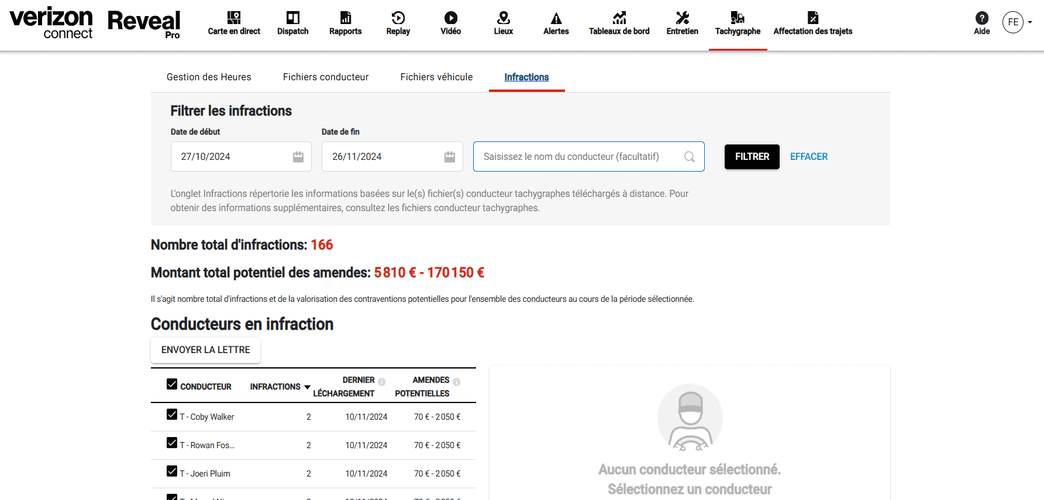
Task: Open the Tachygraphe section
Action: coord(737,24)
